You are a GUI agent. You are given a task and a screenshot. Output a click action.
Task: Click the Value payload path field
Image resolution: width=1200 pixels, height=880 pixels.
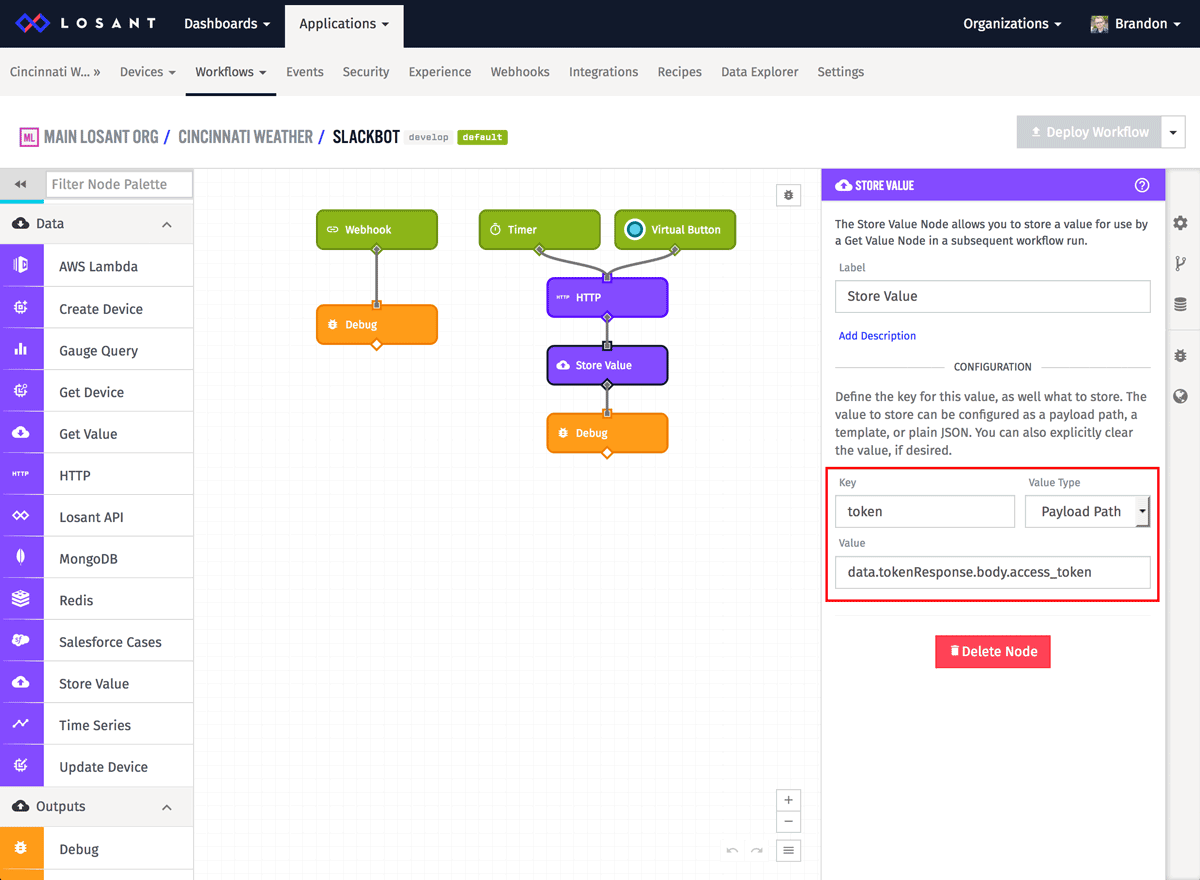pyautogui.click(x=993, y=572)
